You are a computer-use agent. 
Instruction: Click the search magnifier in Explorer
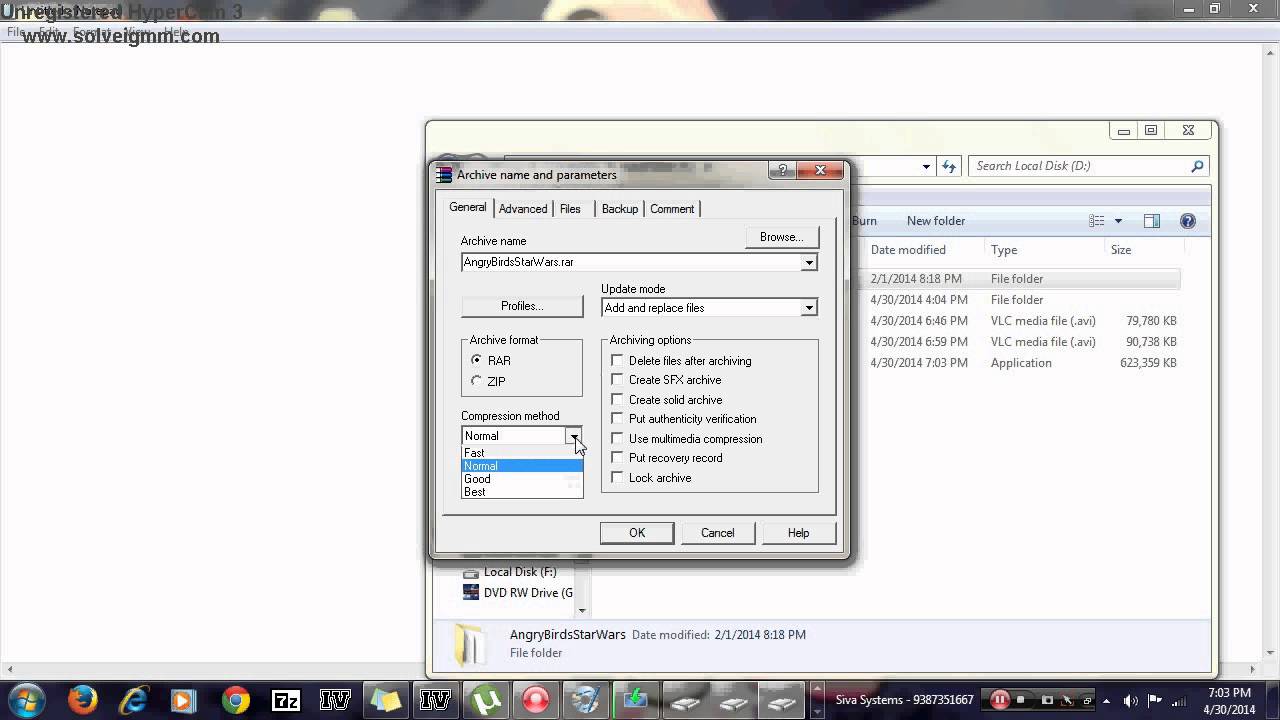[x=1197, y=166]
